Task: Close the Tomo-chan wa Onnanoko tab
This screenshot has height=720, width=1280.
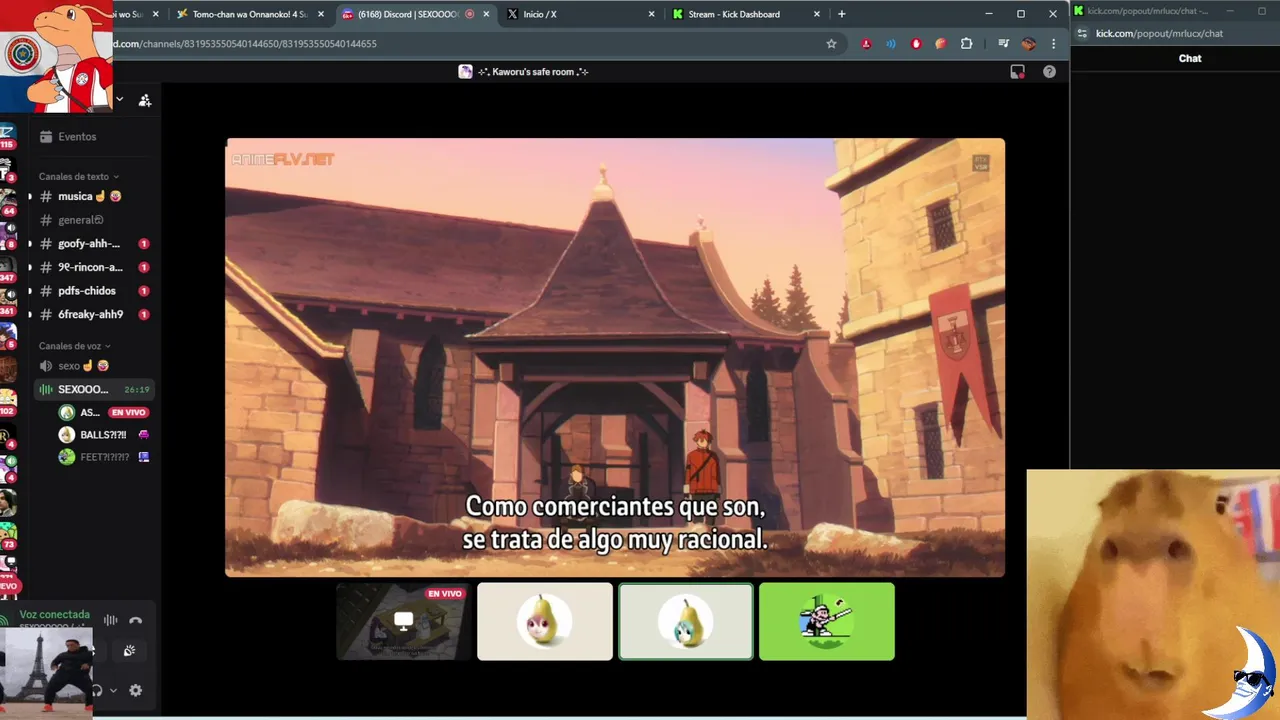Action: point(321,14)
